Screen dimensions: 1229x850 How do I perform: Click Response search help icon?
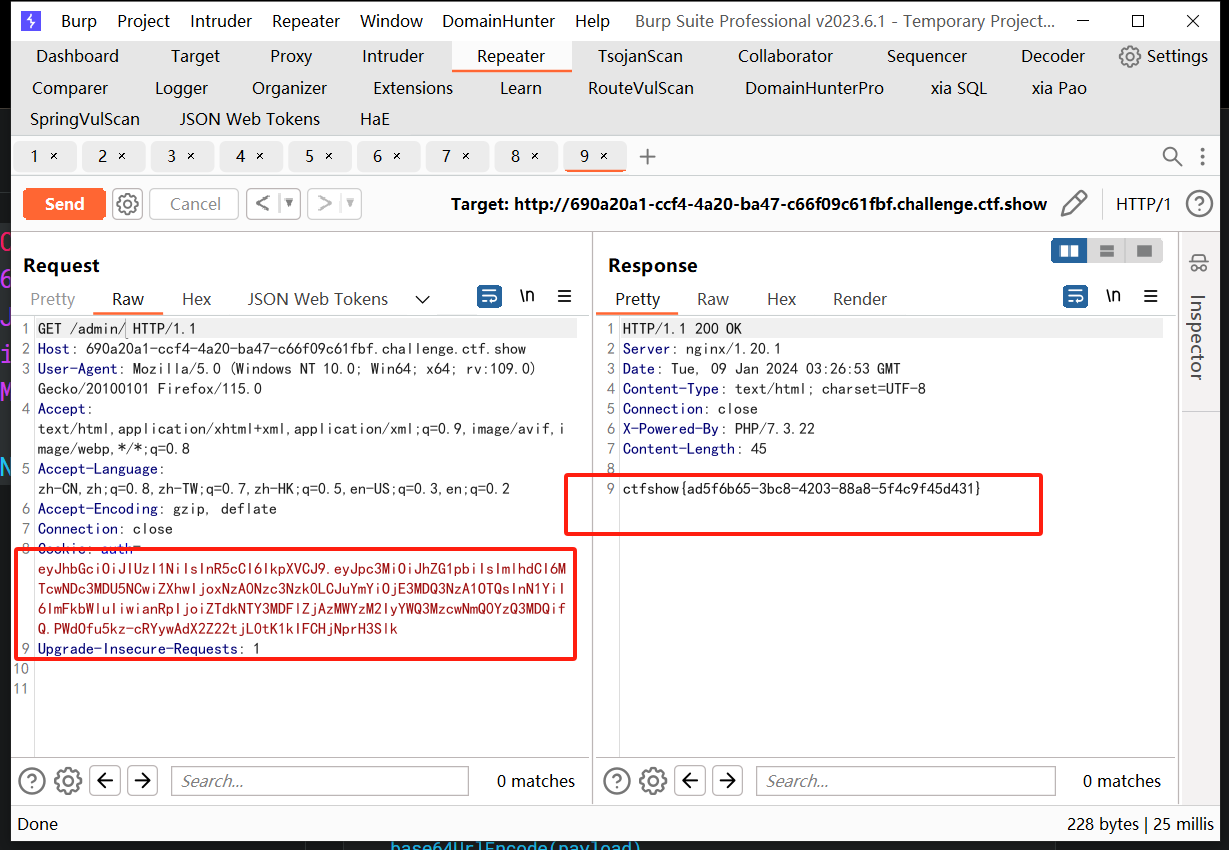point(617,781)
